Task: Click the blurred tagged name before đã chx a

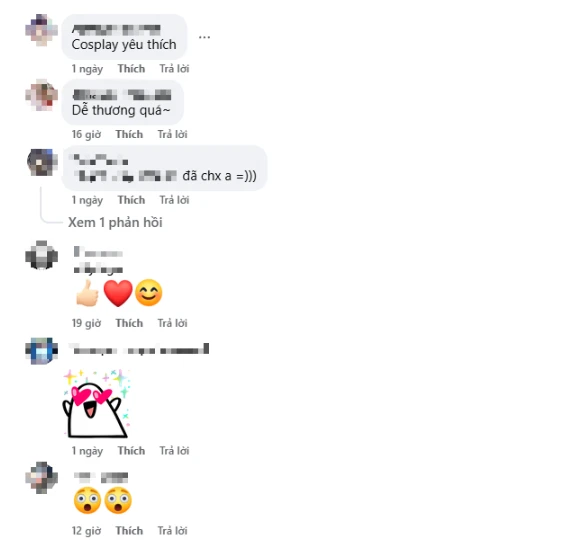Action: click(x=125, y=176)
